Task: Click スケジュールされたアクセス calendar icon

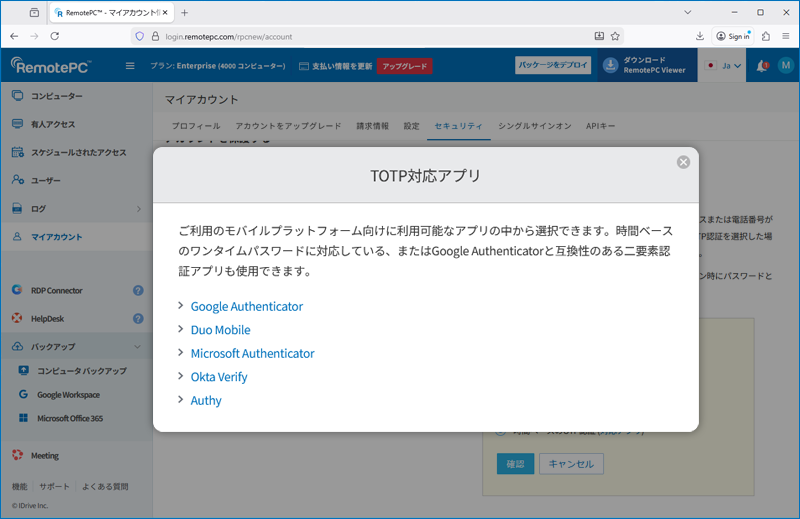Action: (x=17, y=152)
